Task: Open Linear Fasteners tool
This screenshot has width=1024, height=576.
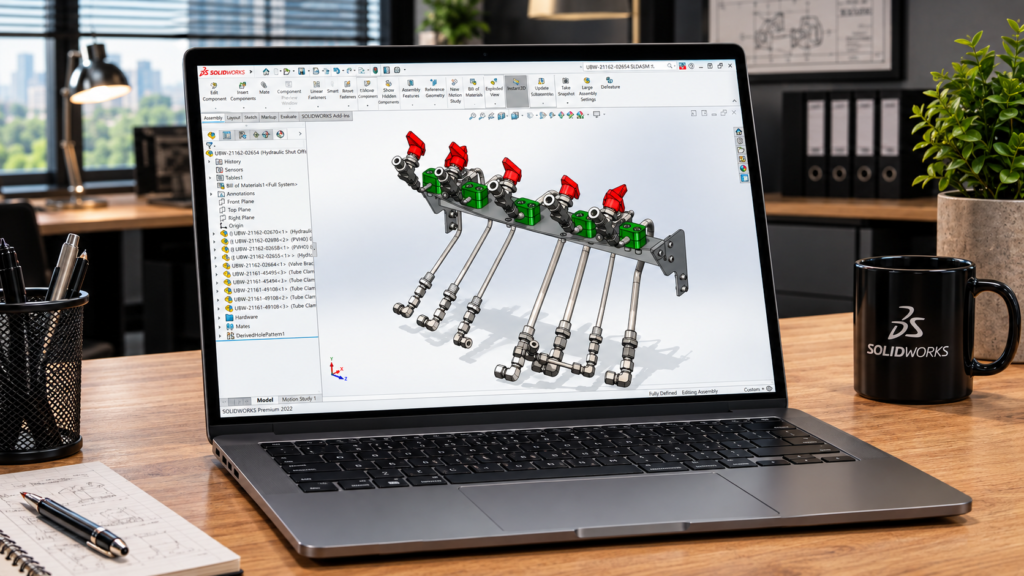Action: 317,91
